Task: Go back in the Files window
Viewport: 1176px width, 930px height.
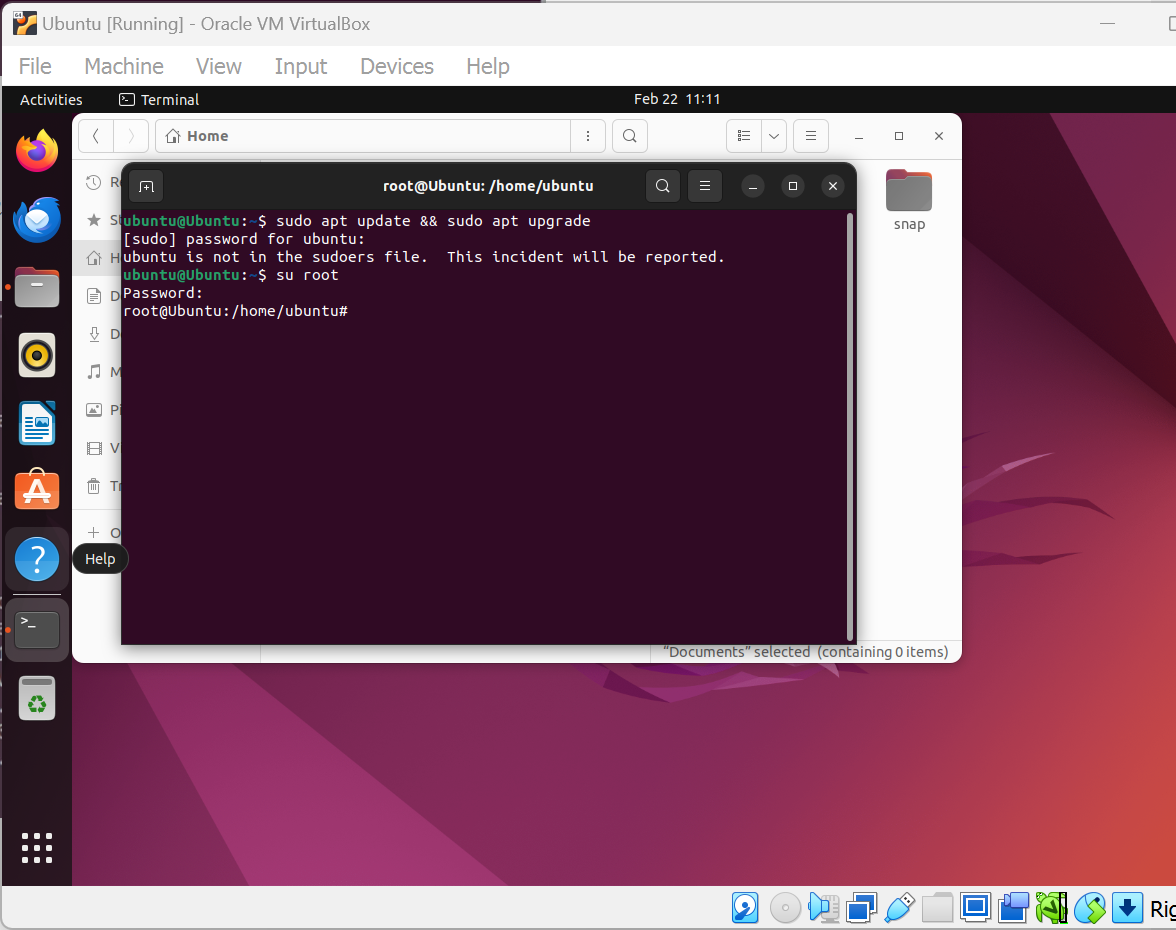Action: coord(96,136)
